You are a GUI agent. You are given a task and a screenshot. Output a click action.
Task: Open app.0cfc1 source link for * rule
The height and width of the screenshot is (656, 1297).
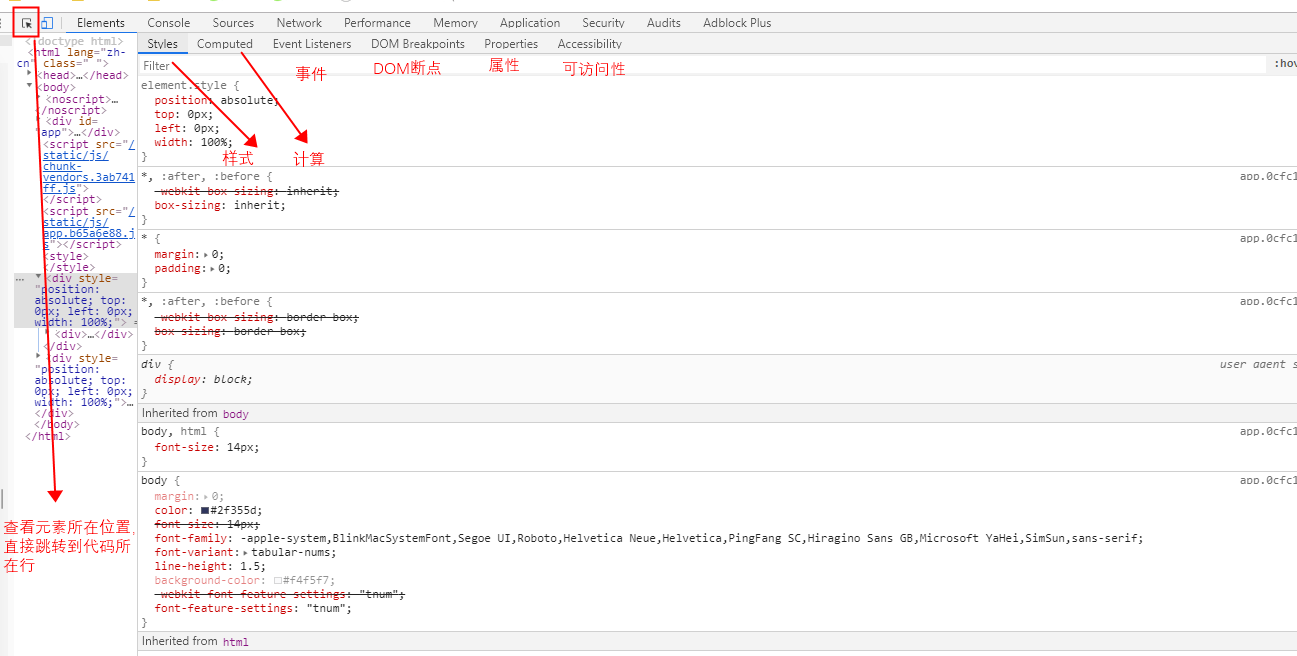pos(1268,239)
